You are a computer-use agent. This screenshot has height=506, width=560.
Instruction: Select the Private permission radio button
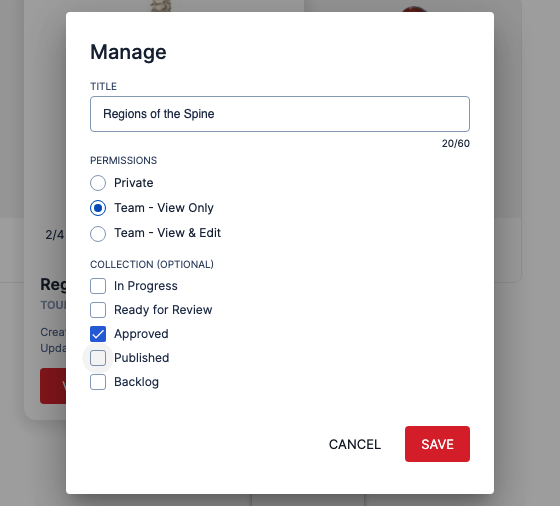98,183
